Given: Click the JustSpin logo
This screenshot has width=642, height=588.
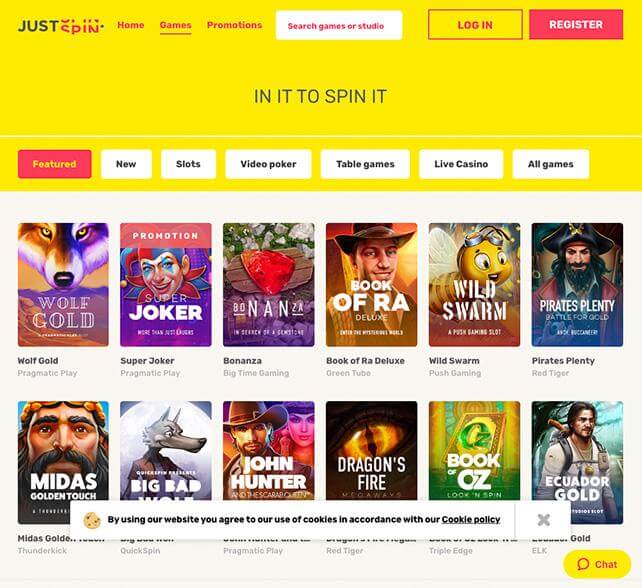Looking at the screenshot, I should [x=61, y=26].
